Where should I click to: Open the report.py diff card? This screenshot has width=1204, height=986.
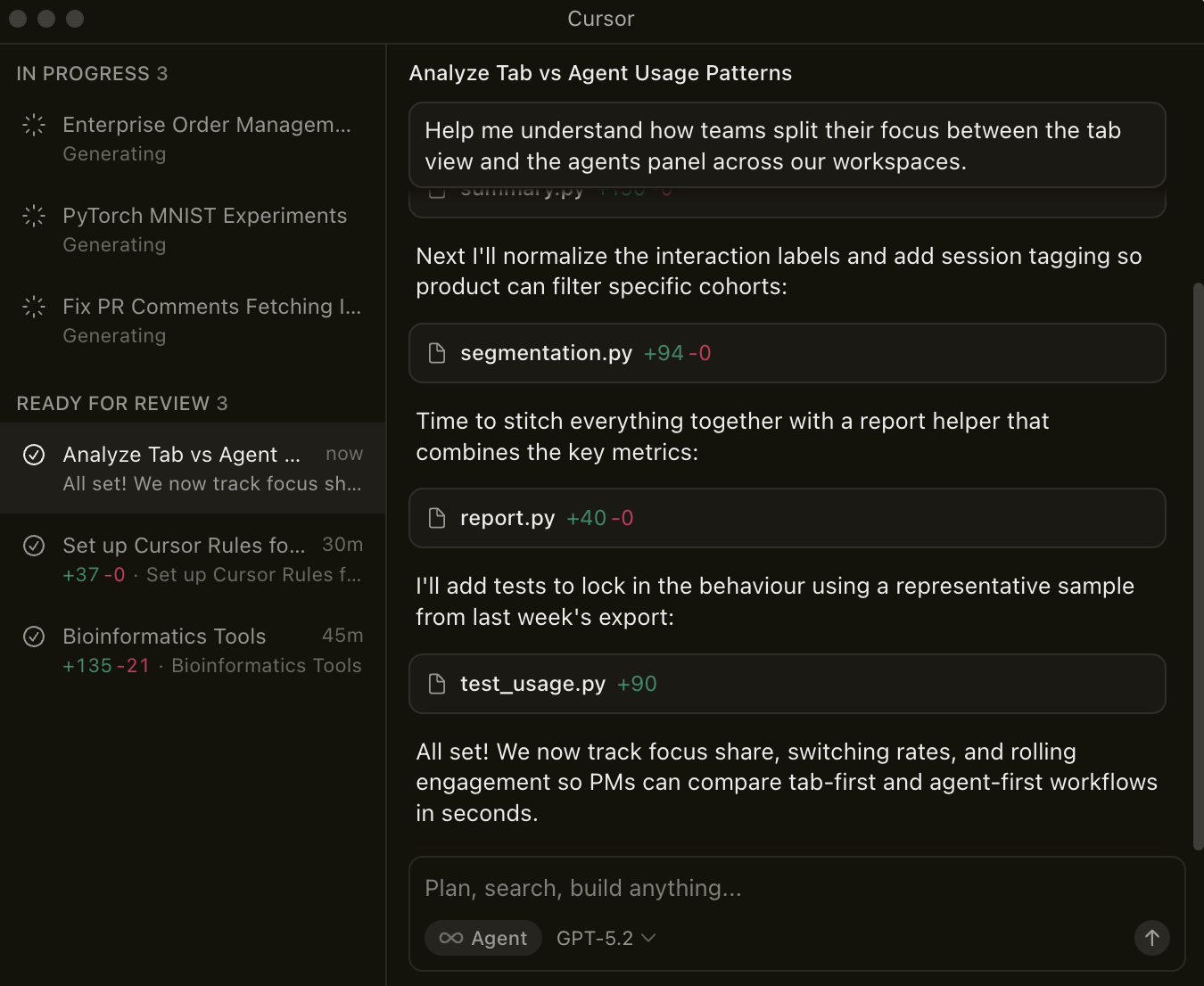tap(787, 518)
